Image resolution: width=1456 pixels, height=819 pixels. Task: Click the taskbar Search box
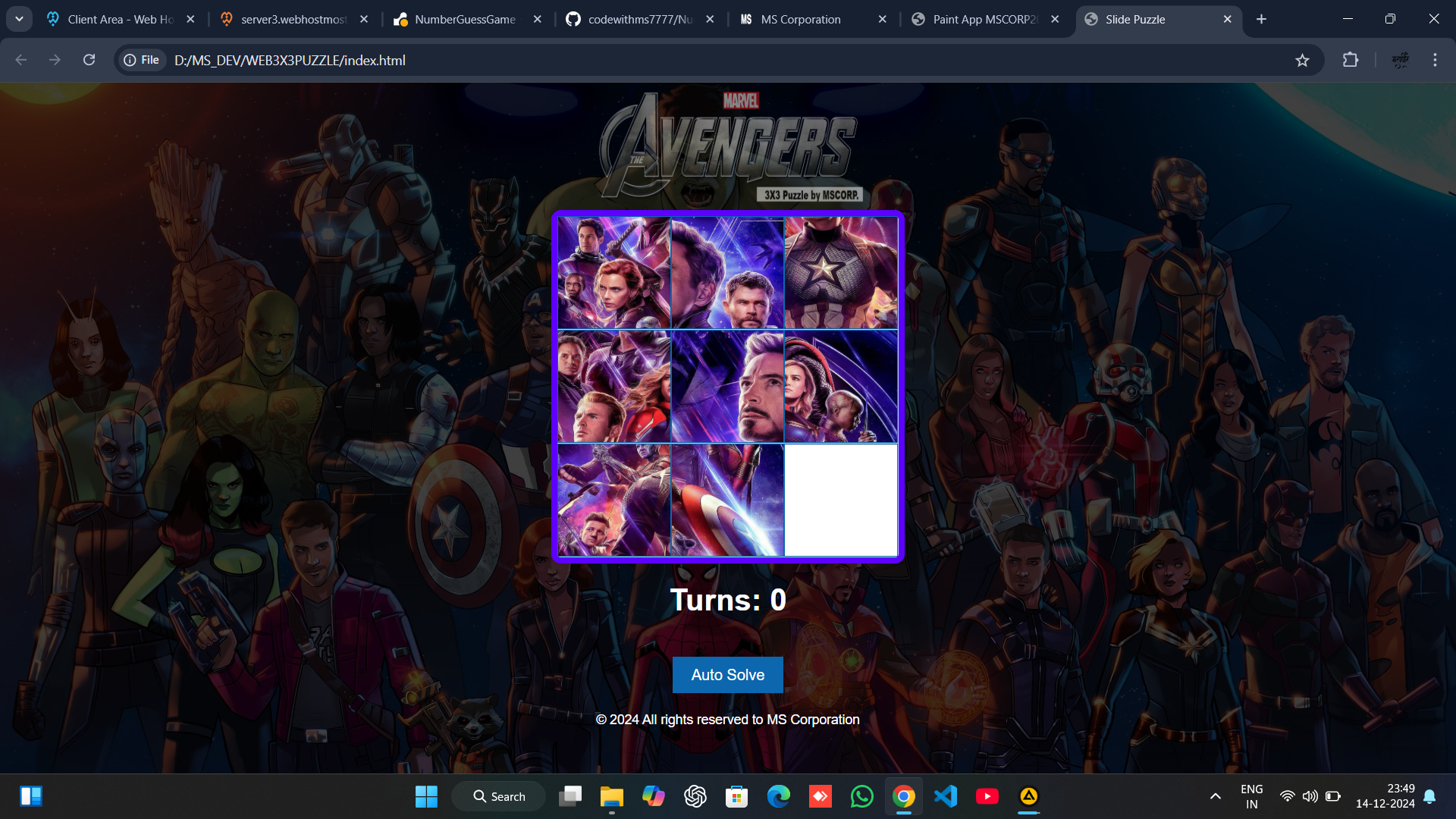499,796
